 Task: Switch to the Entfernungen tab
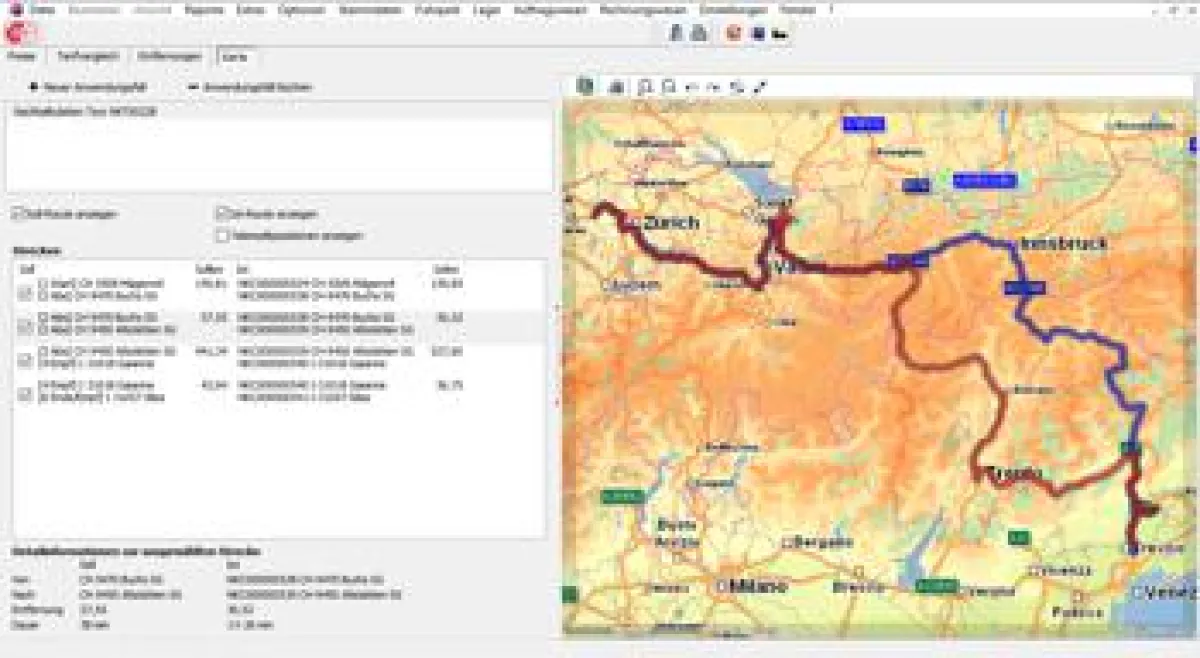[168, 57]
